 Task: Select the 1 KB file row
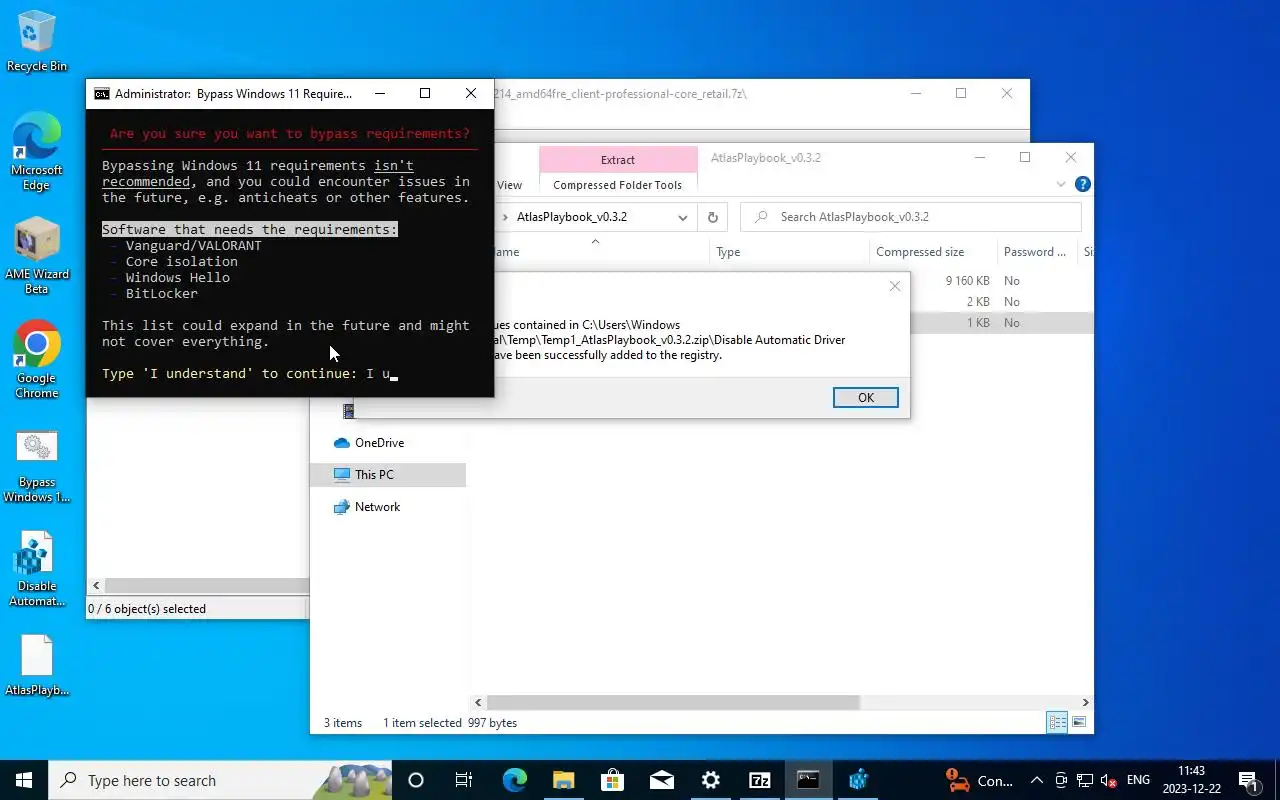click(x=1002, y=323)
